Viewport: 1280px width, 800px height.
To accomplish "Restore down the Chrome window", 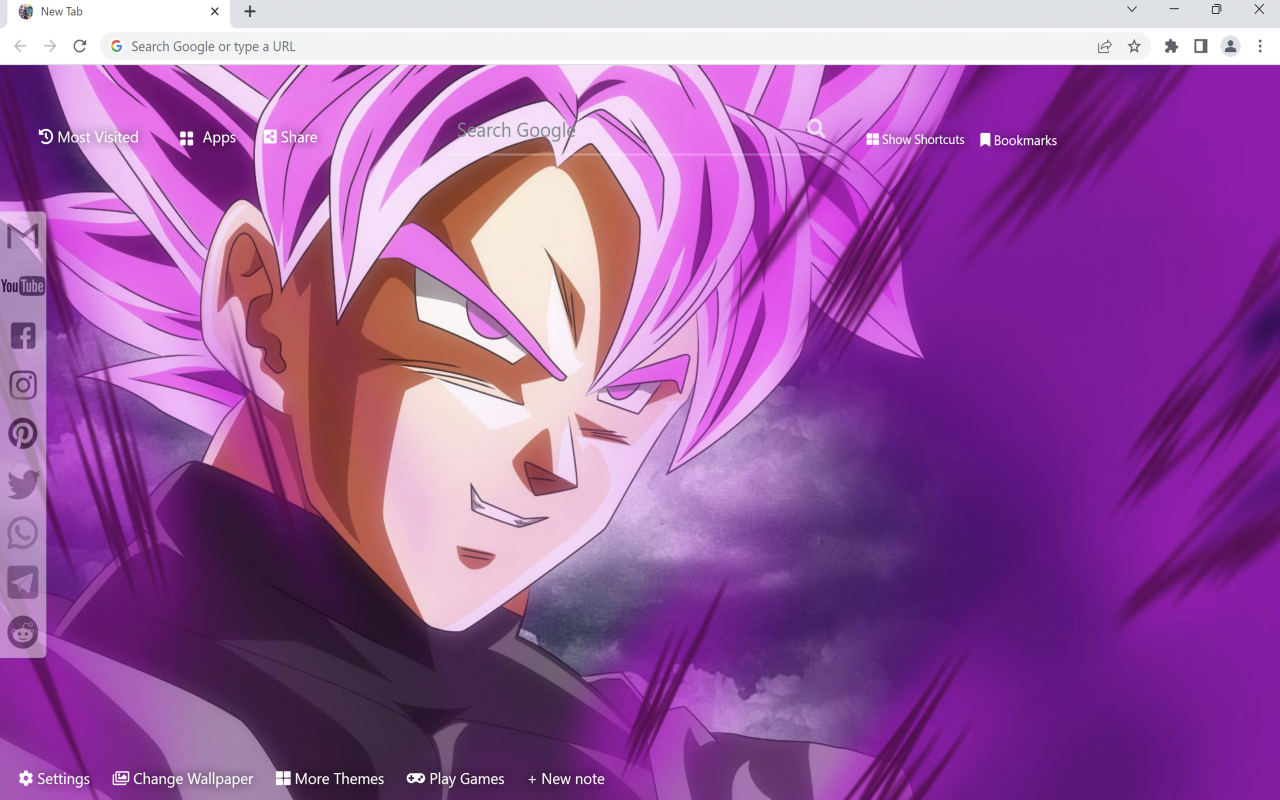I will 1216,10.
